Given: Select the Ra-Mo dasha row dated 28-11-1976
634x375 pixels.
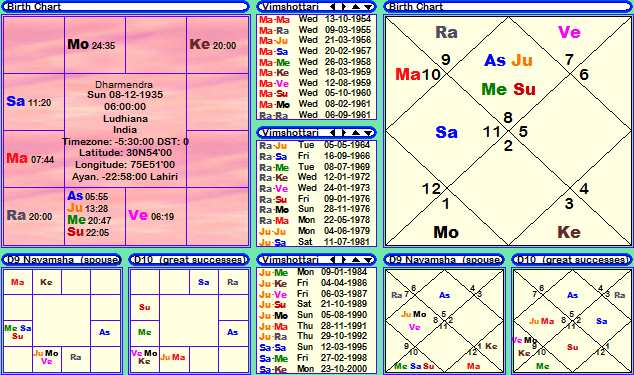Looking at the screenshot, I should (x=315, y=210).
